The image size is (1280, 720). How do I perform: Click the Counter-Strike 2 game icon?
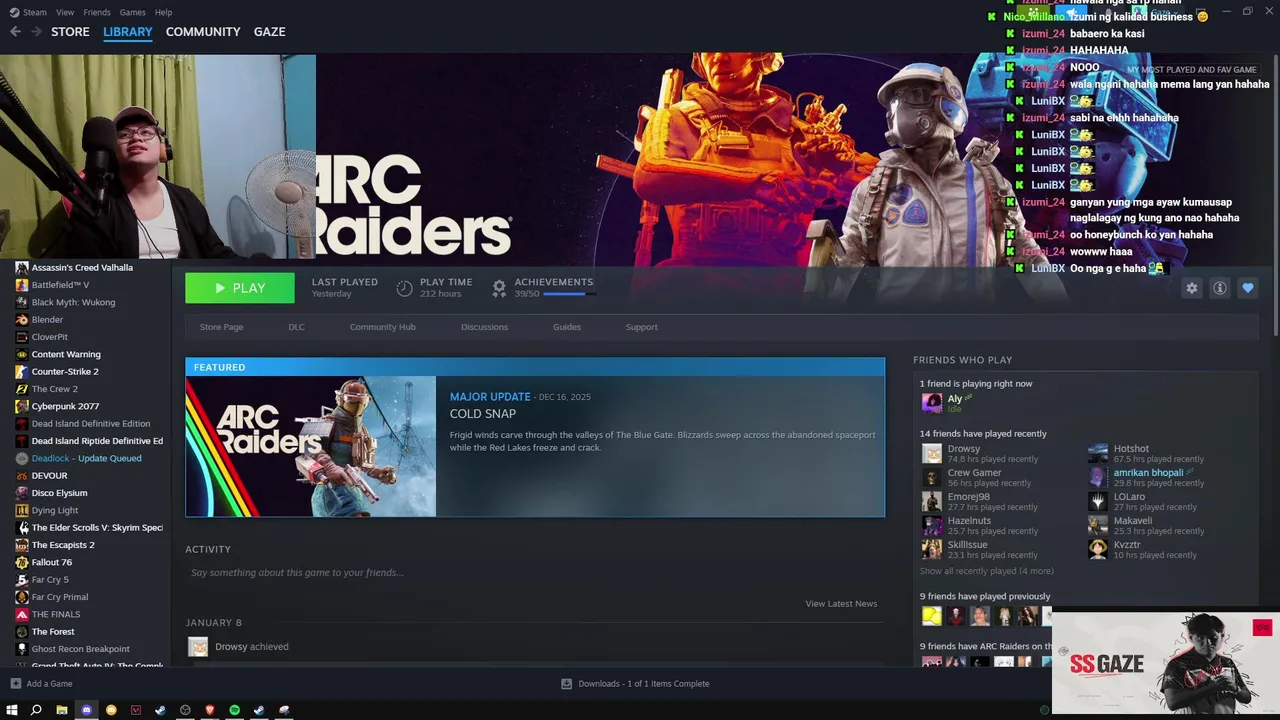[22, 372]
